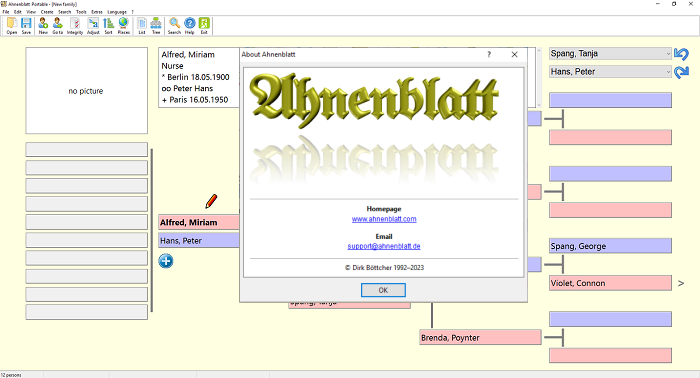Click the Search magnifier icon
700x378 pixels.
(x=174, y=25)
